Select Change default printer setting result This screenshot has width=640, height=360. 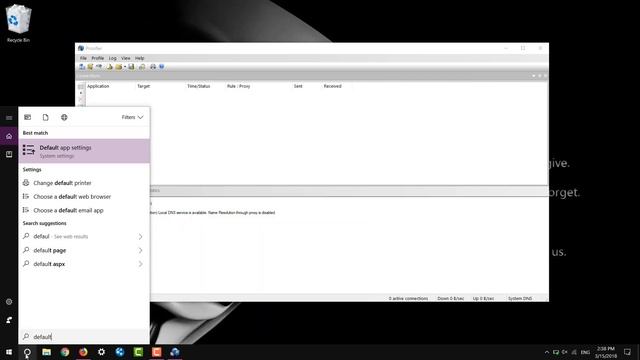coord(84,183)
